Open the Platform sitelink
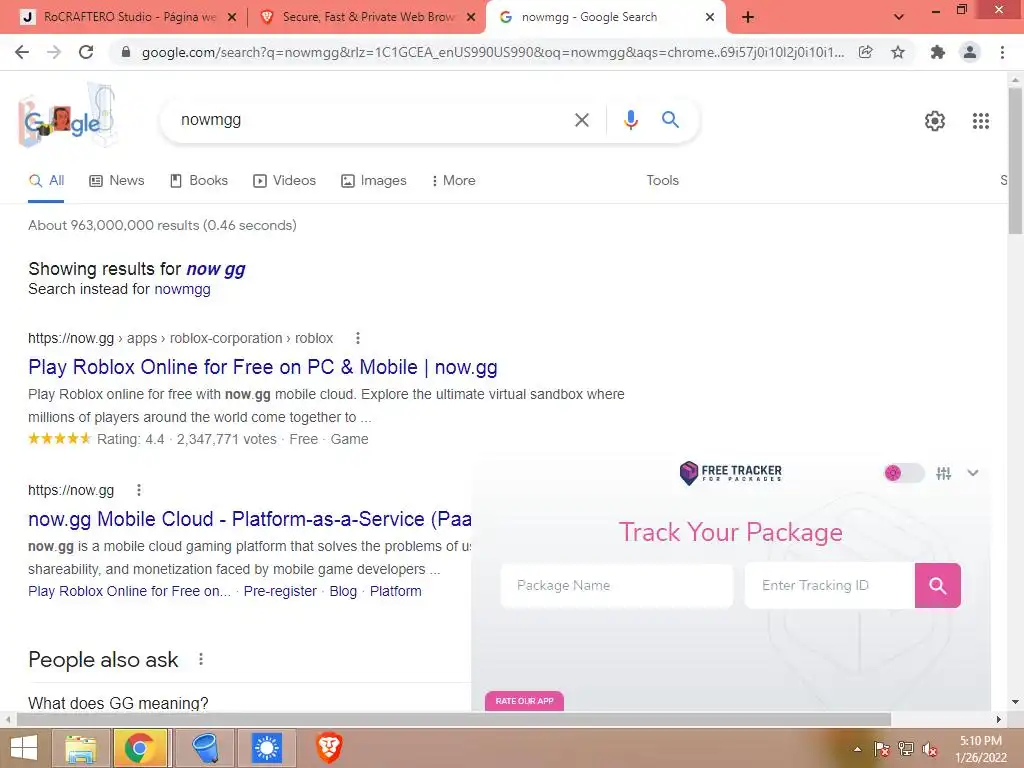This screenshot has width=1024, height=768. pos(395,591)
